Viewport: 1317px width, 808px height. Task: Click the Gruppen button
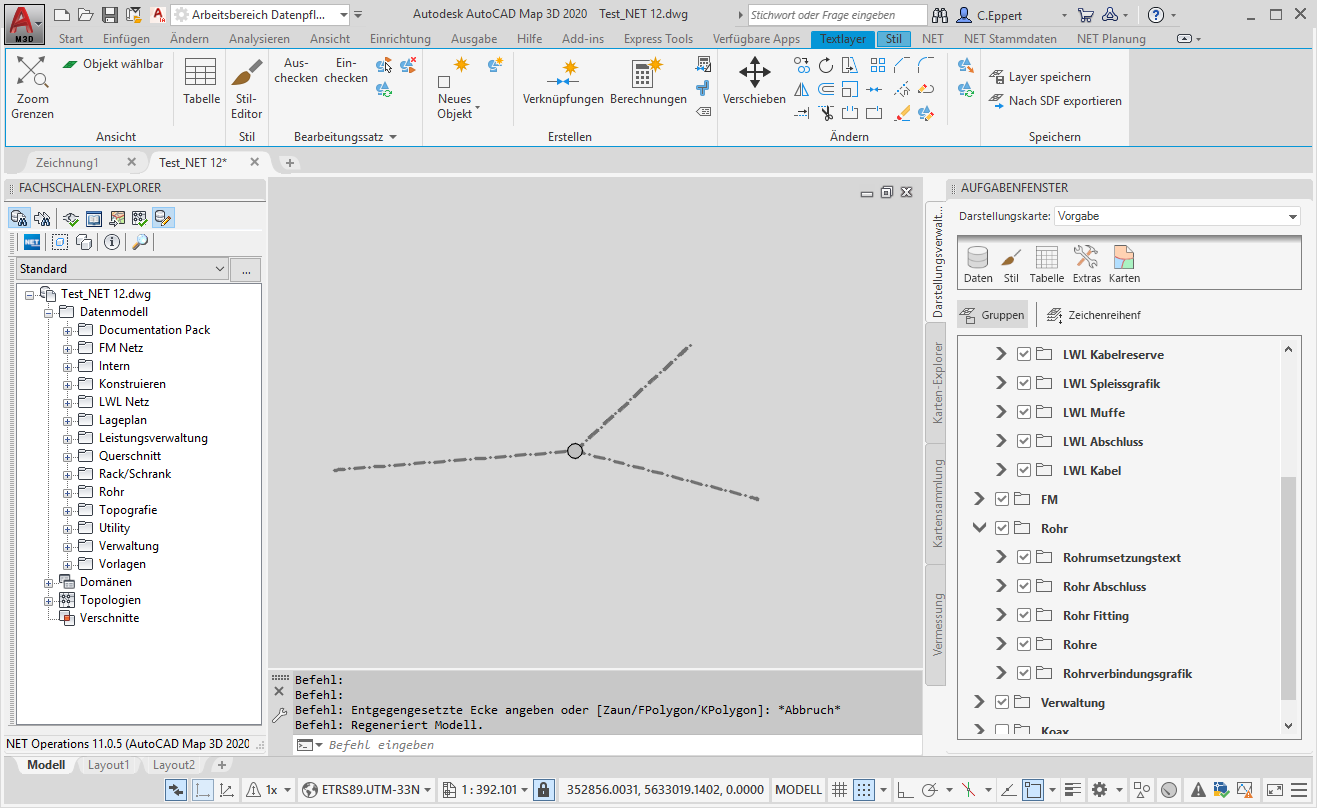click(992, 315)
